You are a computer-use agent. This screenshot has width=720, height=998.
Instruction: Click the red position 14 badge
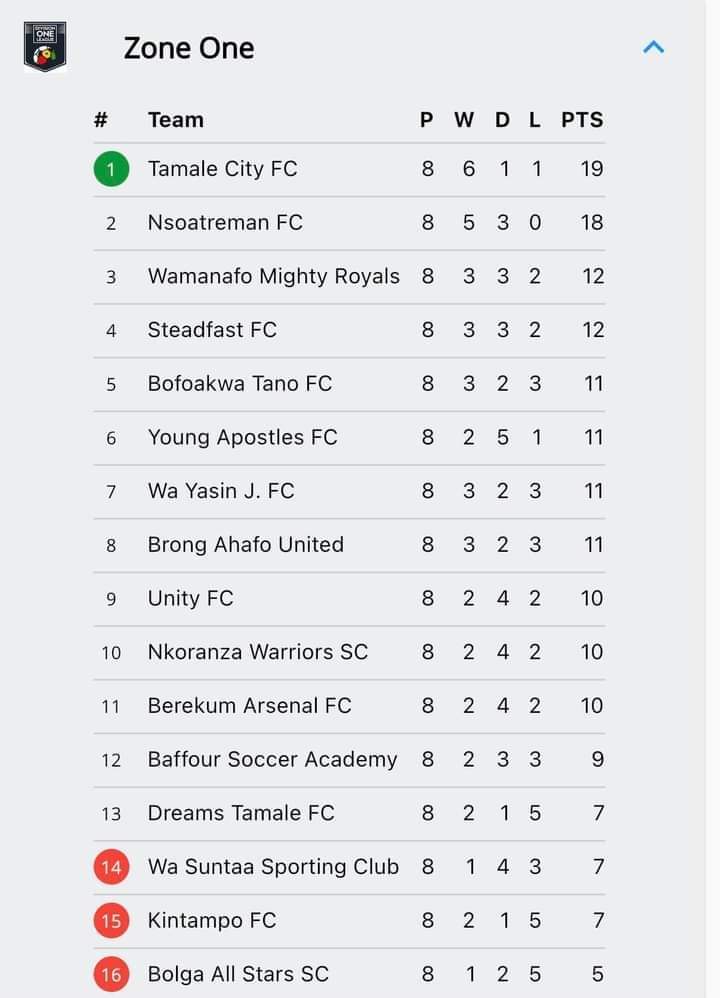point(111,867)
